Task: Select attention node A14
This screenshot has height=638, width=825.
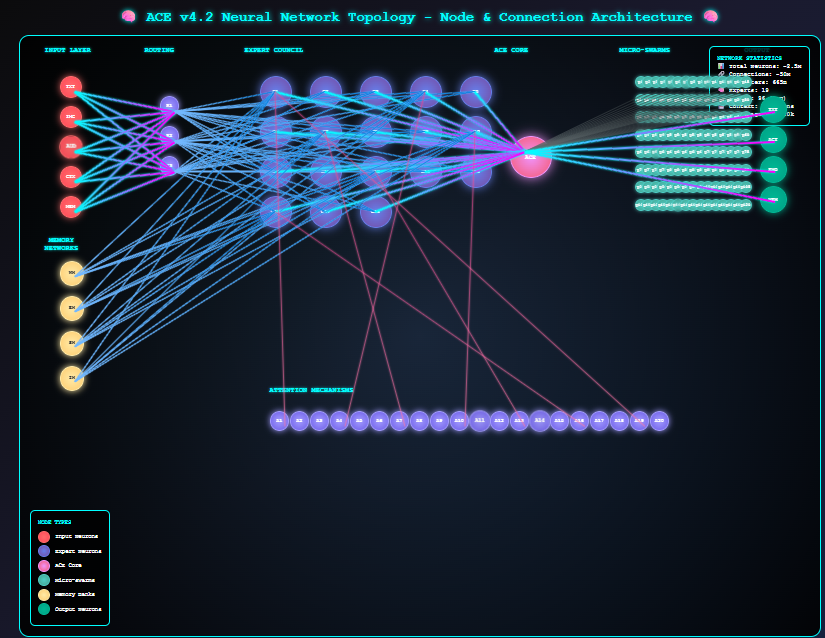Action: tap(539, 421)
